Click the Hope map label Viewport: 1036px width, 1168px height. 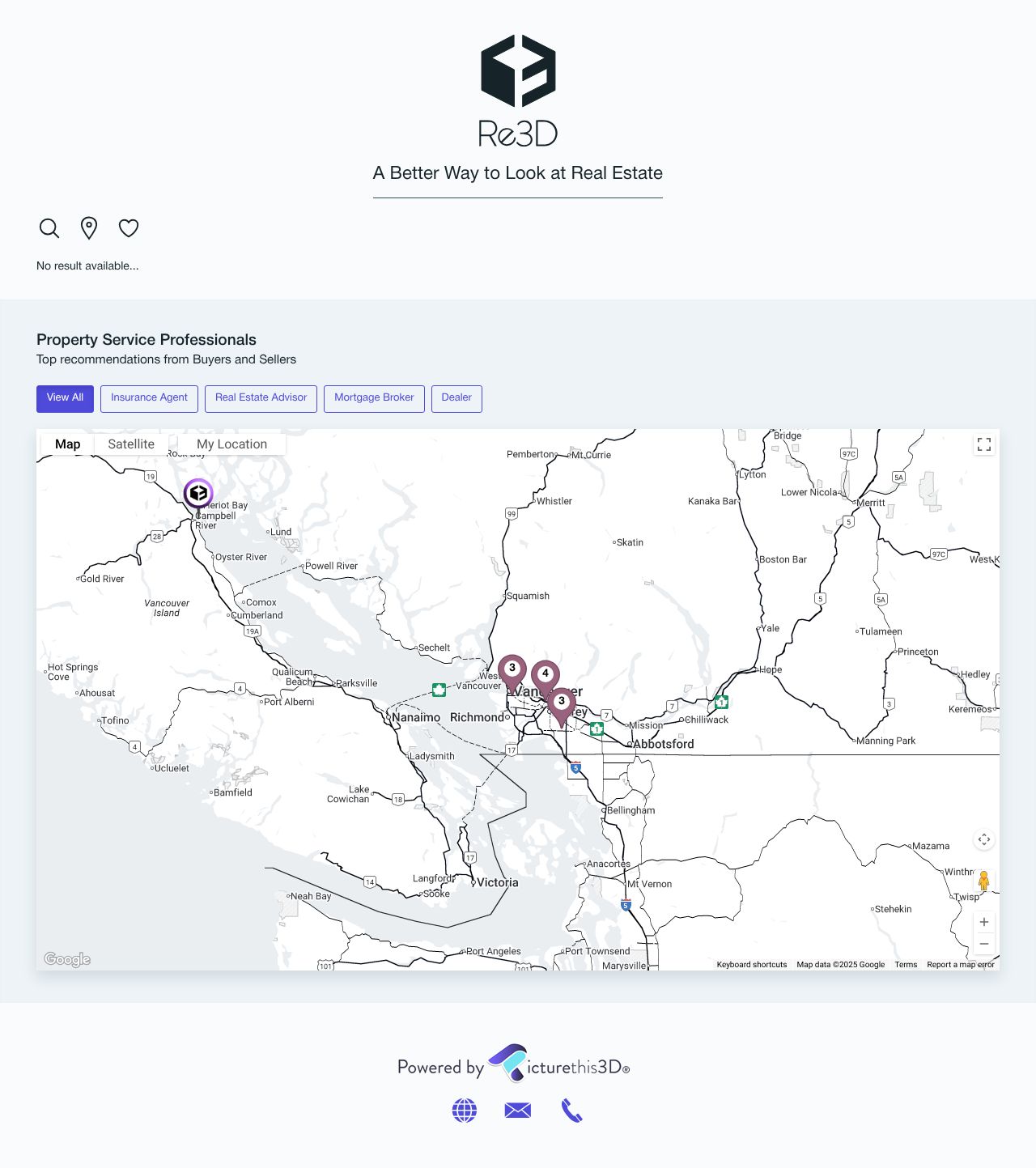pyautogui.click(x=771, y=669)
